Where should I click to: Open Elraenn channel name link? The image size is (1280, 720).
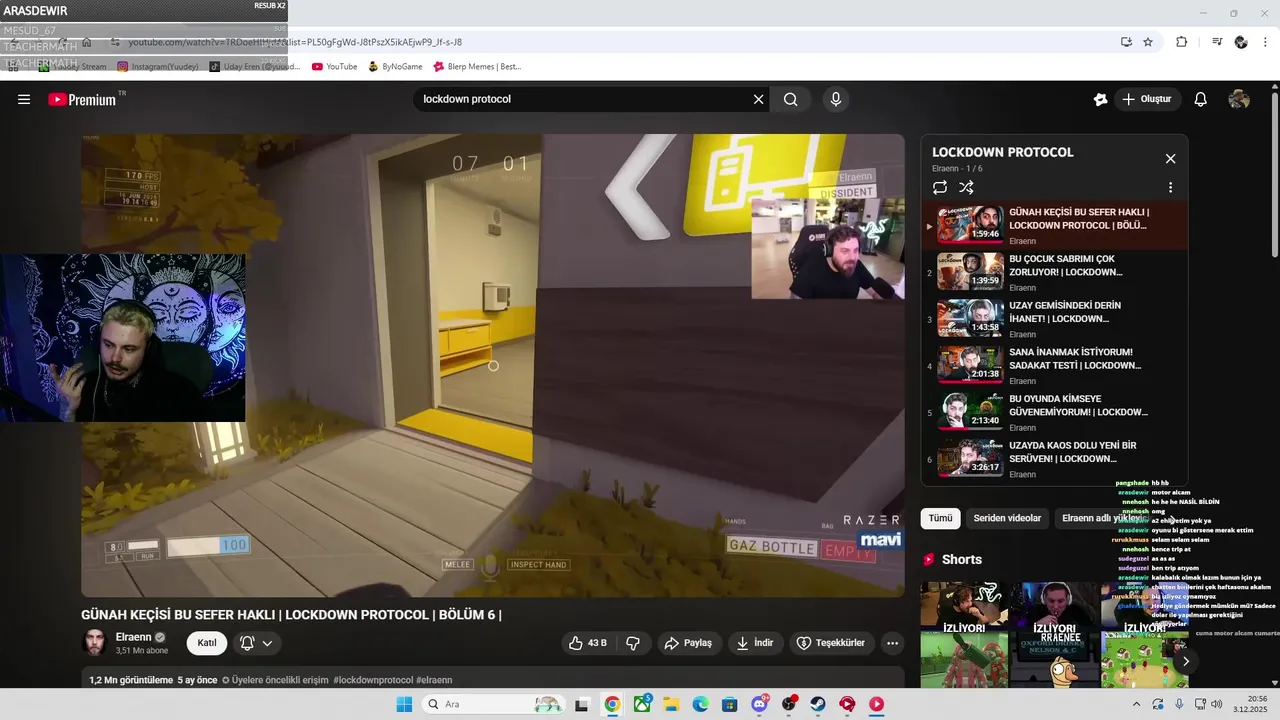pyautogui.click(x=133, y=637)
